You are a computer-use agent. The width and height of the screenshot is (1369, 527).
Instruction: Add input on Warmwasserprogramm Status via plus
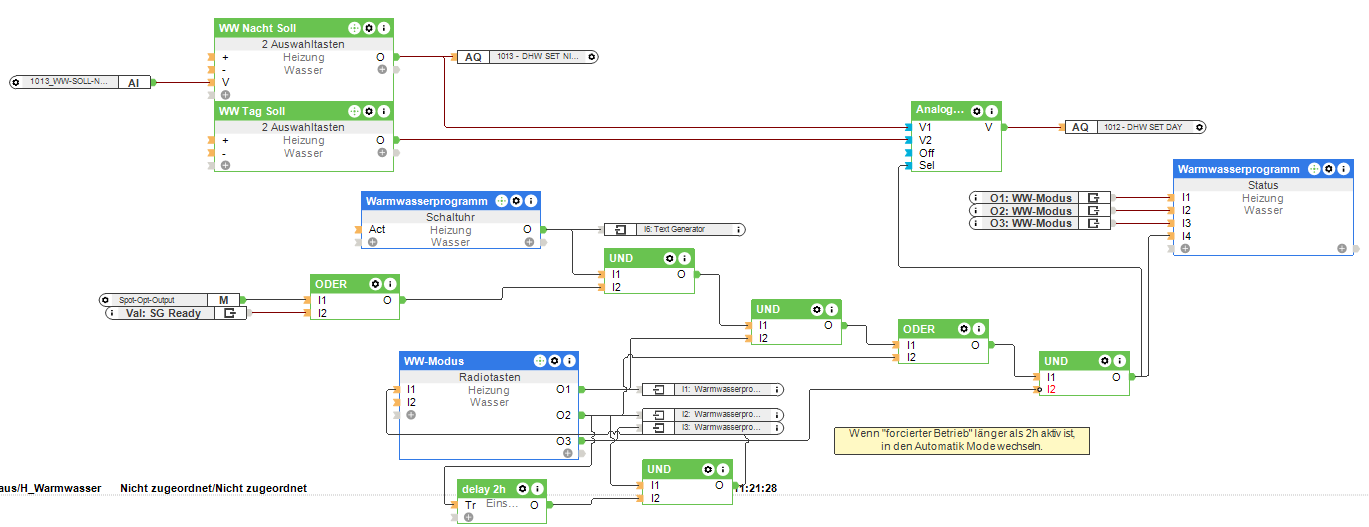tap(1185, 248)
